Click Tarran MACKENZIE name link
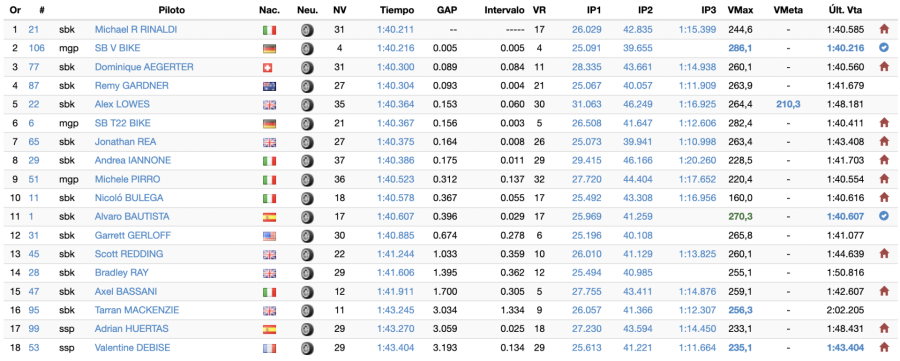 (137, 310)
